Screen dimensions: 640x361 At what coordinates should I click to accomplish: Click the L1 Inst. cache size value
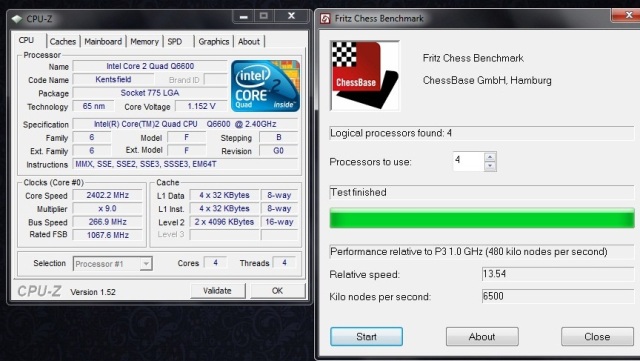(224, 209)
